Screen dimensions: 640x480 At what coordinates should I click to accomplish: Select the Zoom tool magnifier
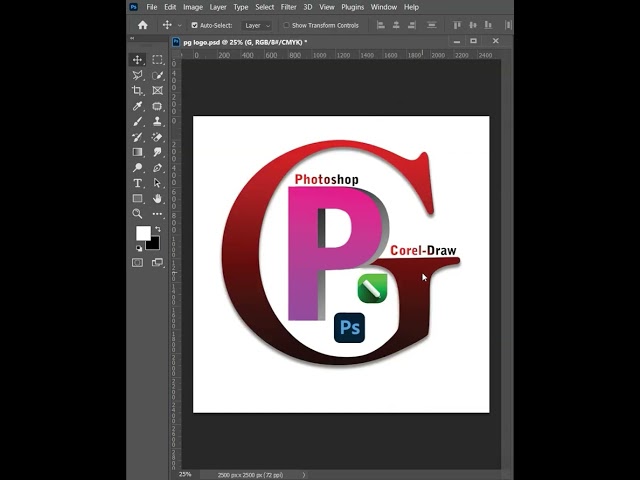(137, 213)
